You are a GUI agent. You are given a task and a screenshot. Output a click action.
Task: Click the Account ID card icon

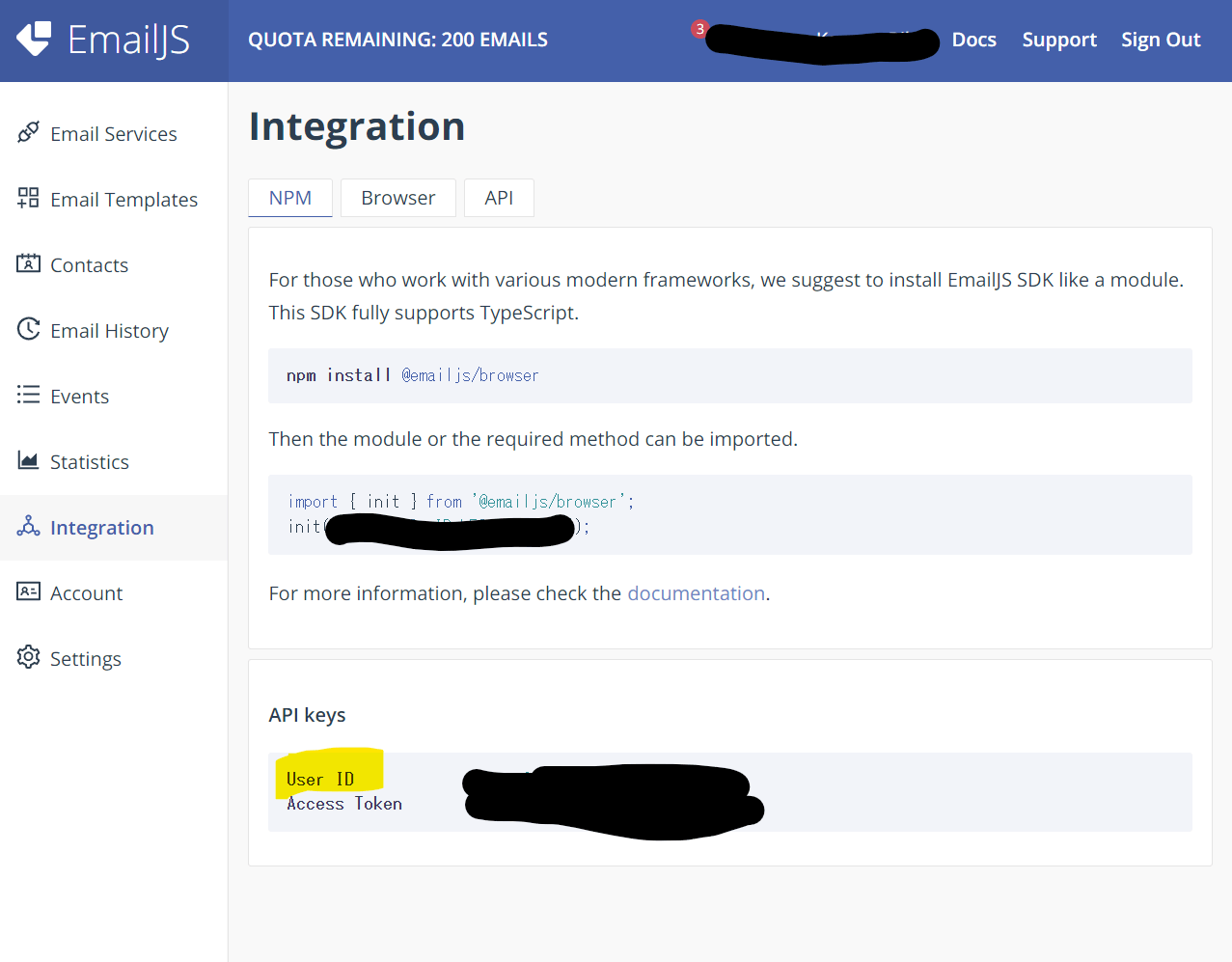29,591
